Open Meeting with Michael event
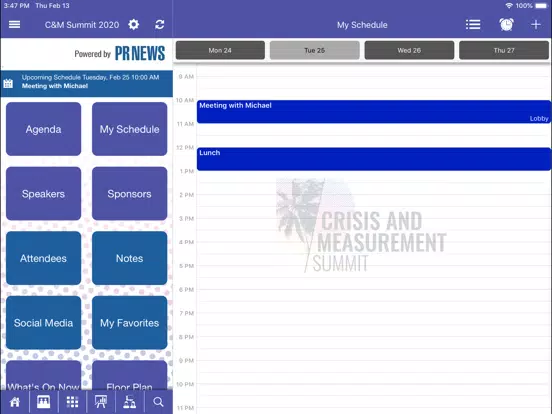552x414 pixels. coord(374,112)
